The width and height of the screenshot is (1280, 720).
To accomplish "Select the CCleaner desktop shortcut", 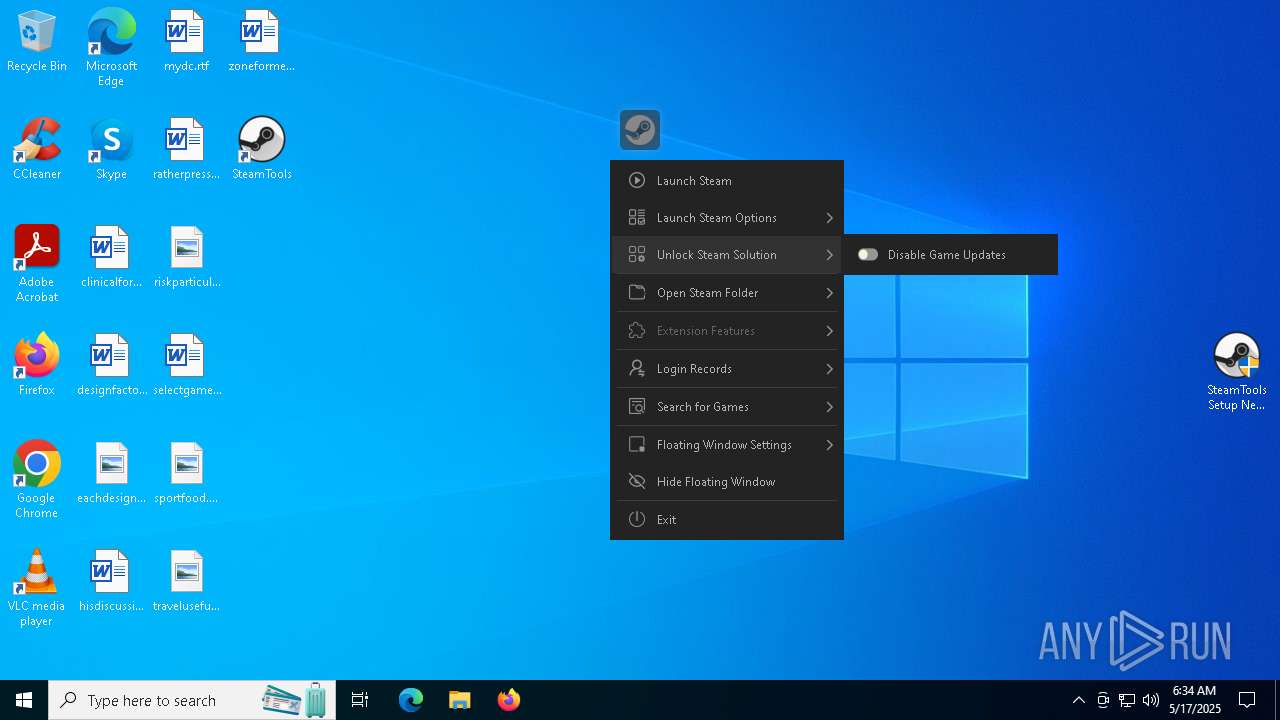I will coord(37,149).
